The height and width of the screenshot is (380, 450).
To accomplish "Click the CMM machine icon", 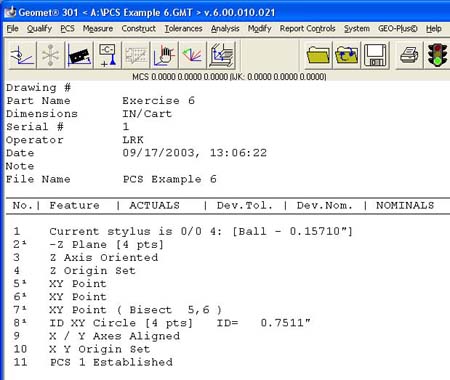I will (x=221, y=55).
